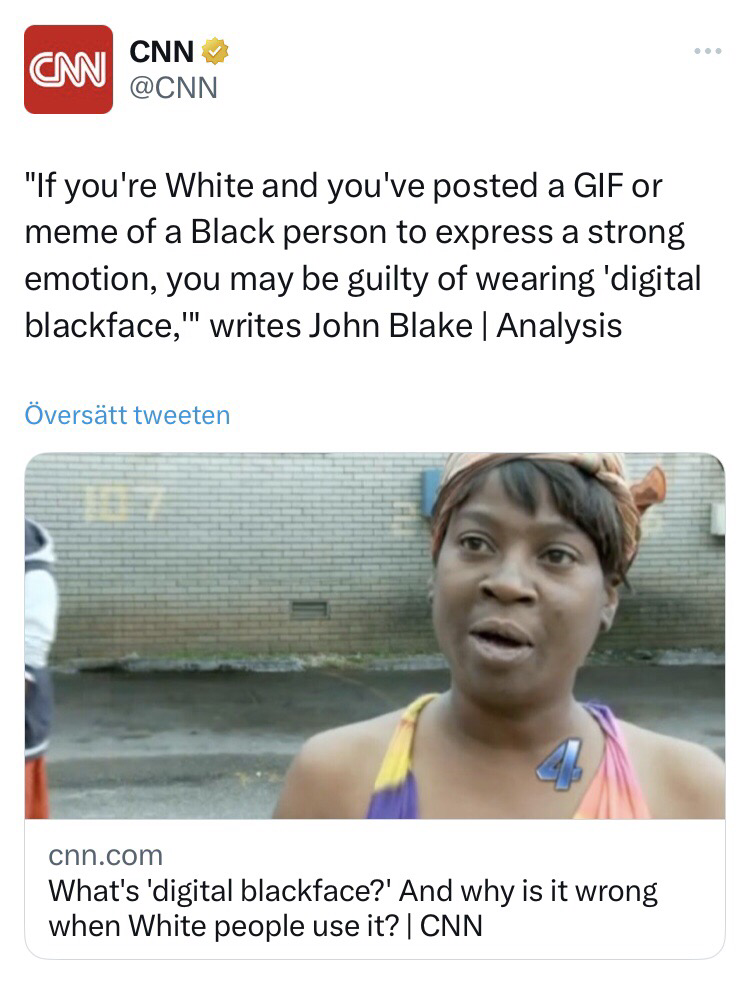Click "when White people use it? | CNN" line
Screen dimensions: 750x985
click(x=265, y=926)
